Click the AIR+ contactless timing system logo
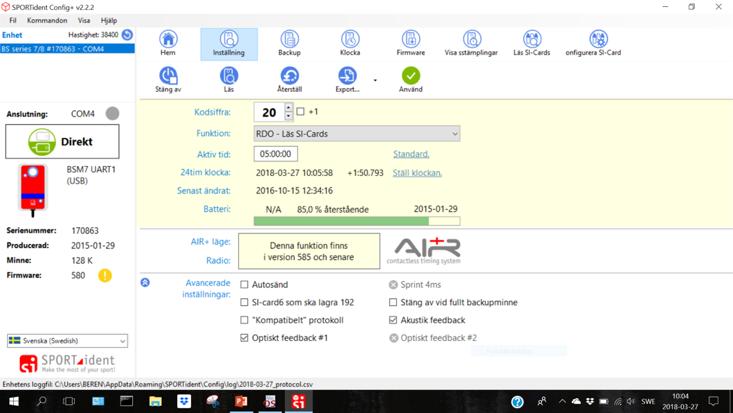733x413 pixels. (x=424, y=251)
